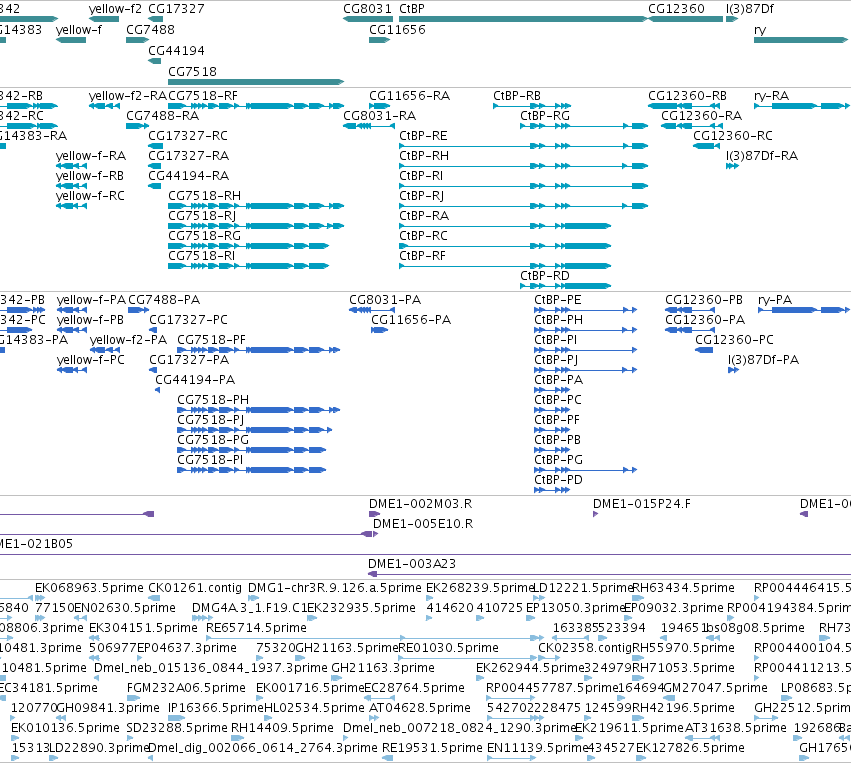Click the l(3)87Df gene arrow
Screen dimensions: 851x763
click(732, 19)
